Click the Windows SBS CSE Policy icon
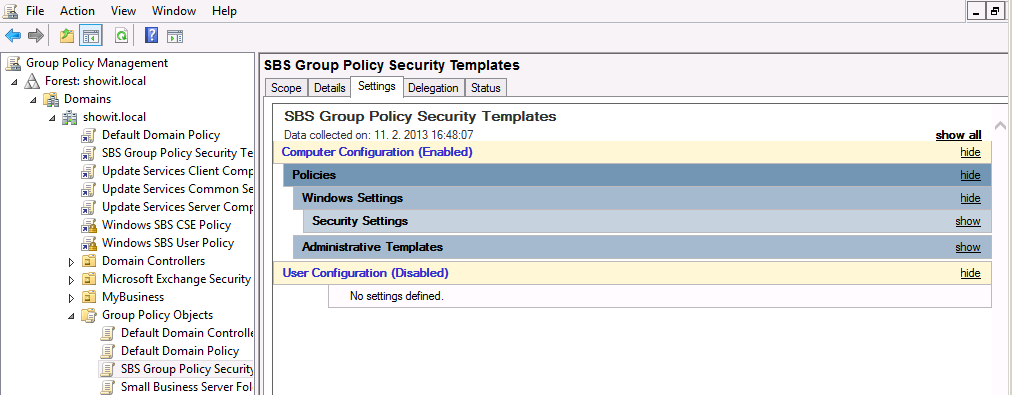Viewport: 1012px width, 395px height. click(x=88, y=226)
